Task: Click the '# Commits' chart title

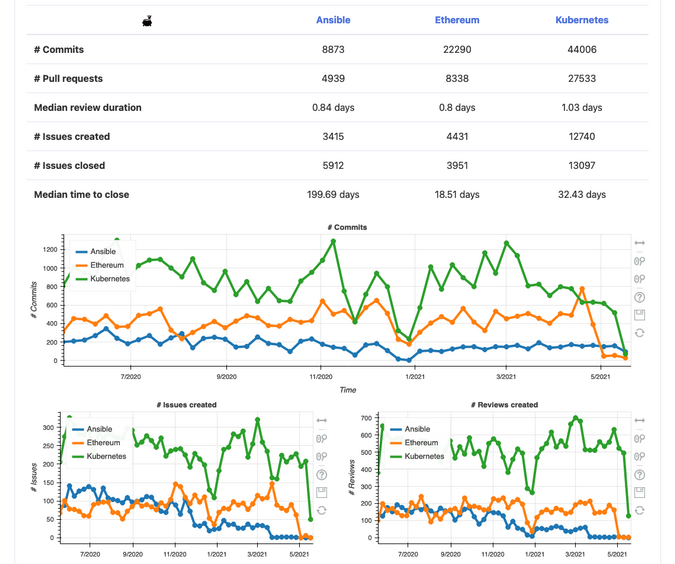Action: 347,227
